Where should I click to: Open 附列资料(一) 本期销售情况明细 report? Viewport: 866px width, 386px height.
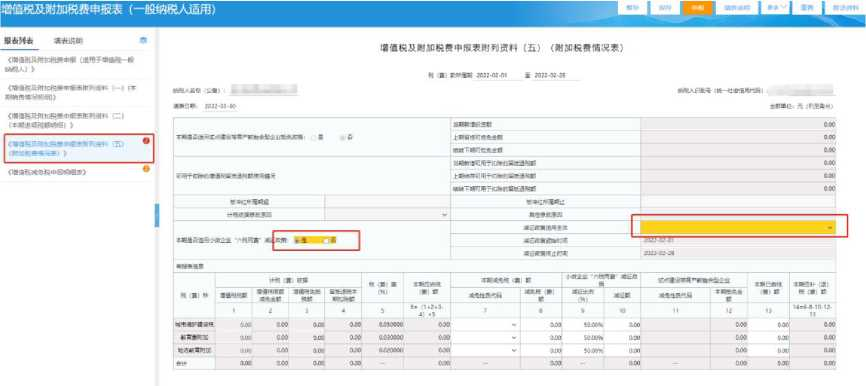70,92
